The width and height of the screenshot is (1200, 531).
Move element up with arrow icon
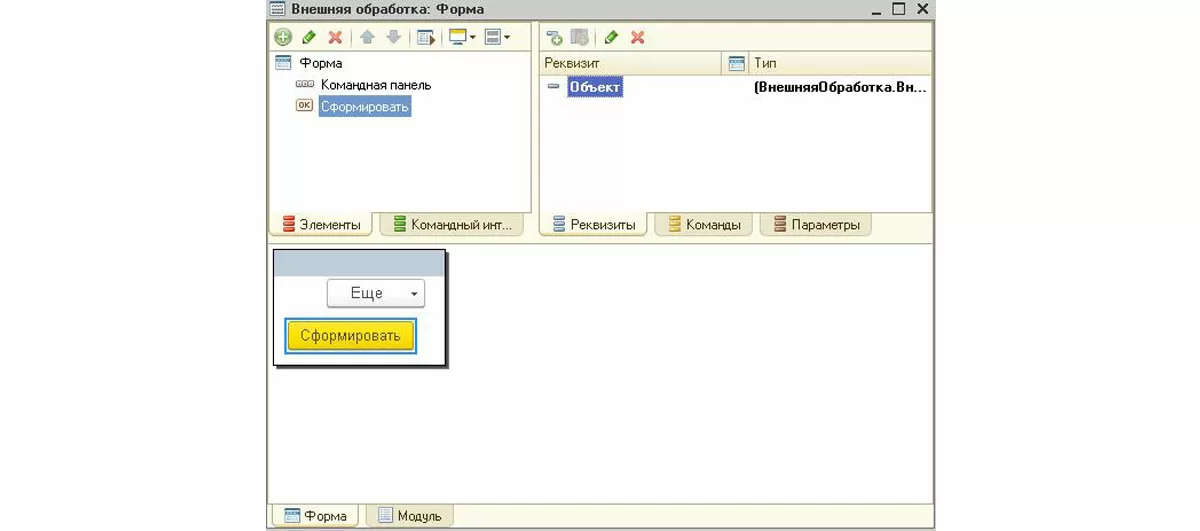pyautogui.click(x=368, y=37)
